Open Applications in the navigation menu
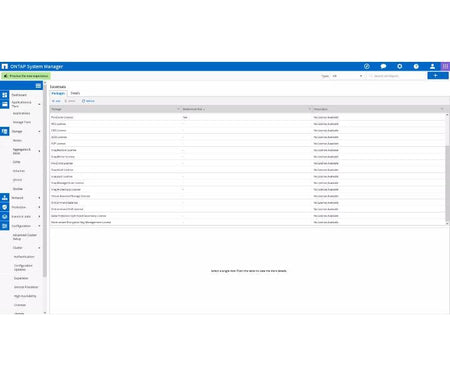 coord(21,113)
